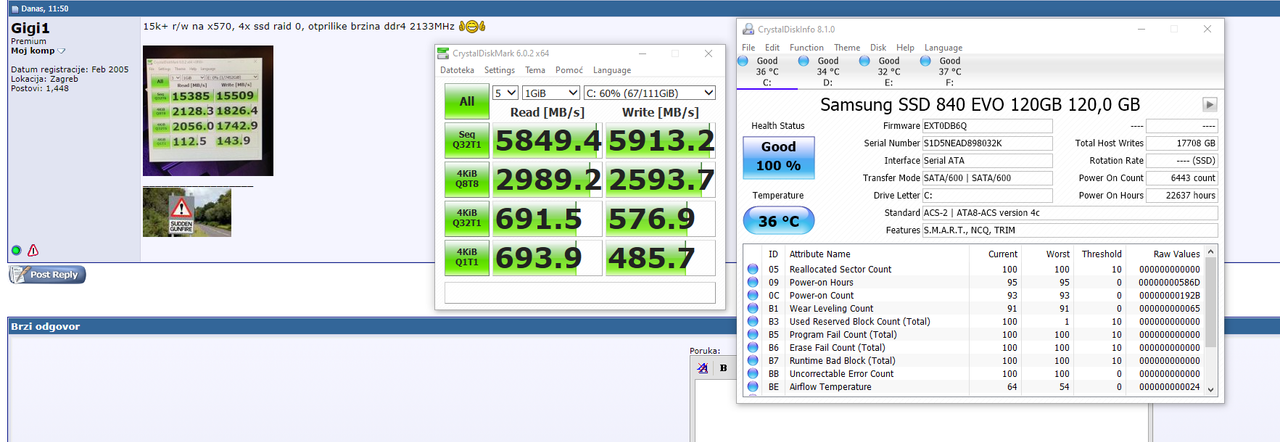Start the 4KiB Q8T8 benchmark
Viewport: 1280px width, 442px height.
tap(467, 181)
